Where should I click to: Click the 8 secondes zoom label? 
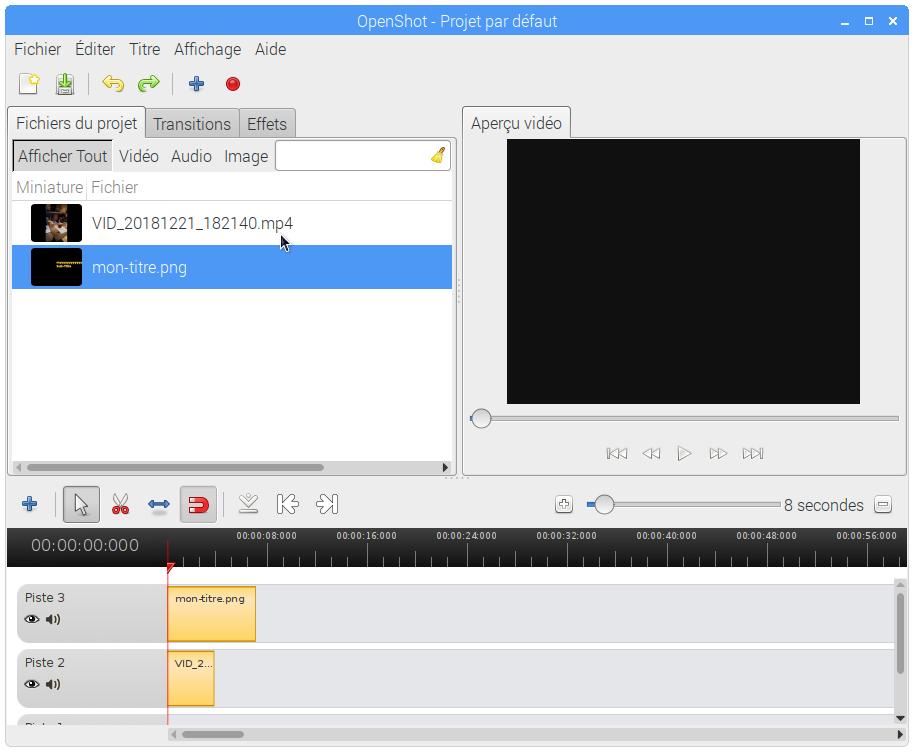tap(823, 505)
